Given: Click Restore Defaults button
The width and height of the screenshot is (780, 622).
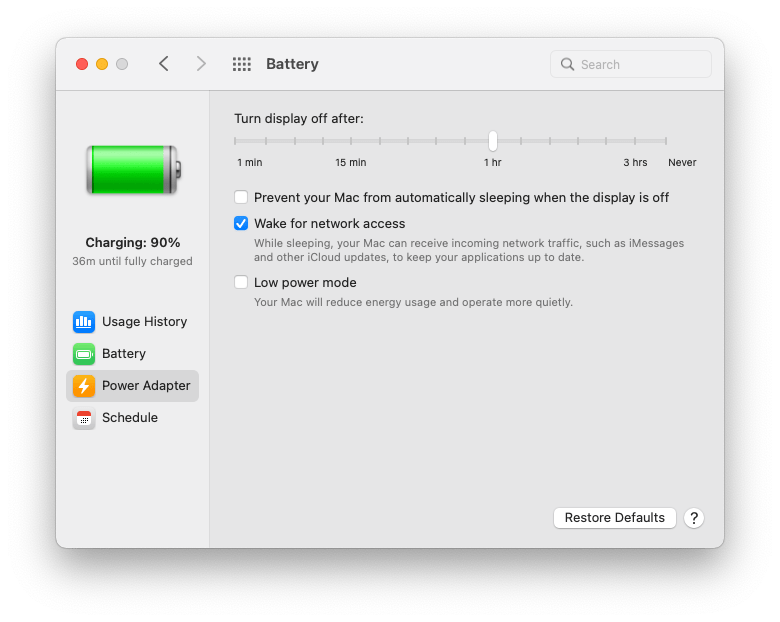Looking at the screenshot, I should (614, 518).
